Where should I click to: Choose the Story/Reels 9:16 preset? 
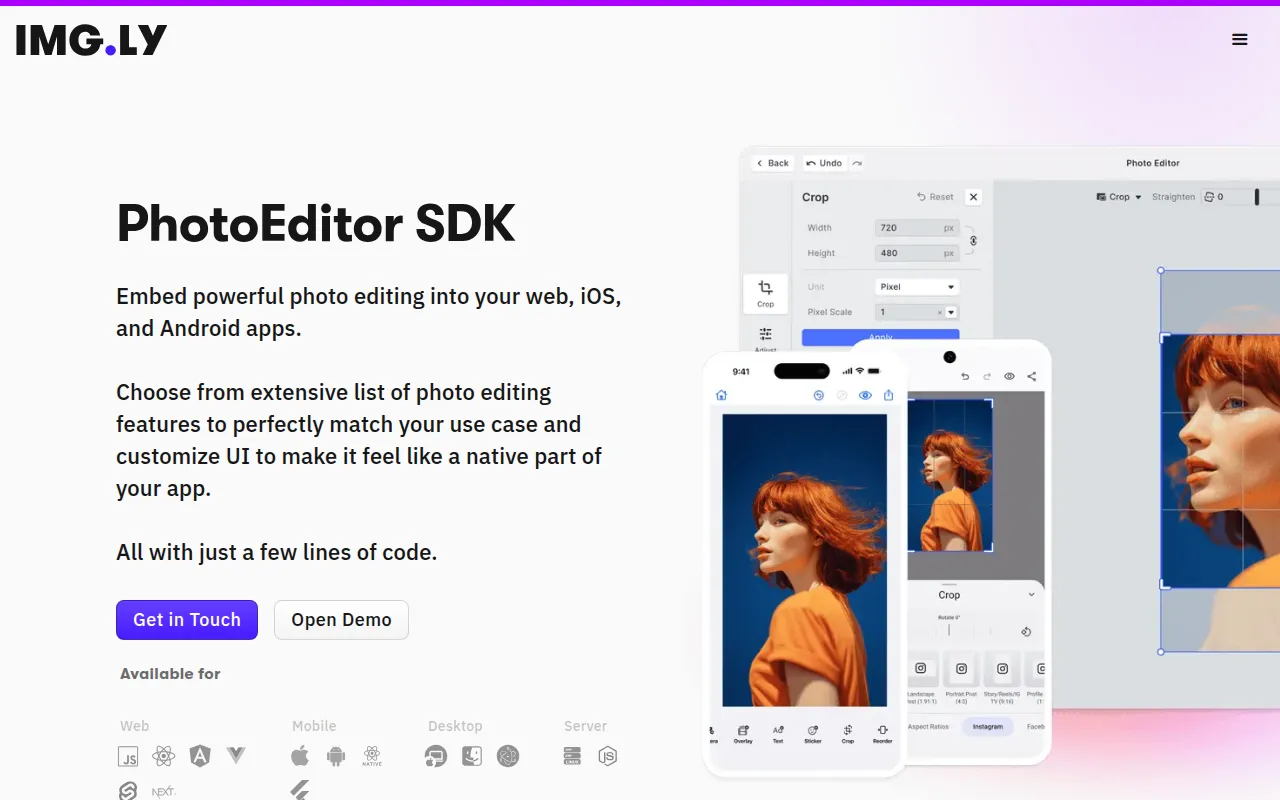1002,679
